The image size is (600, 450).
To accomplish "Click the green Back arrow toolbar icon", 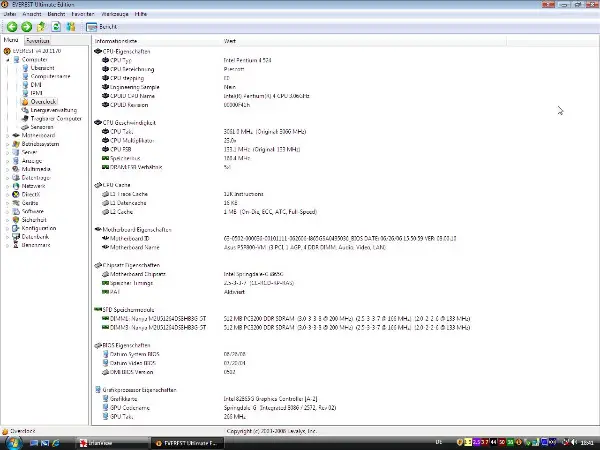I will (x=10, y=26).
